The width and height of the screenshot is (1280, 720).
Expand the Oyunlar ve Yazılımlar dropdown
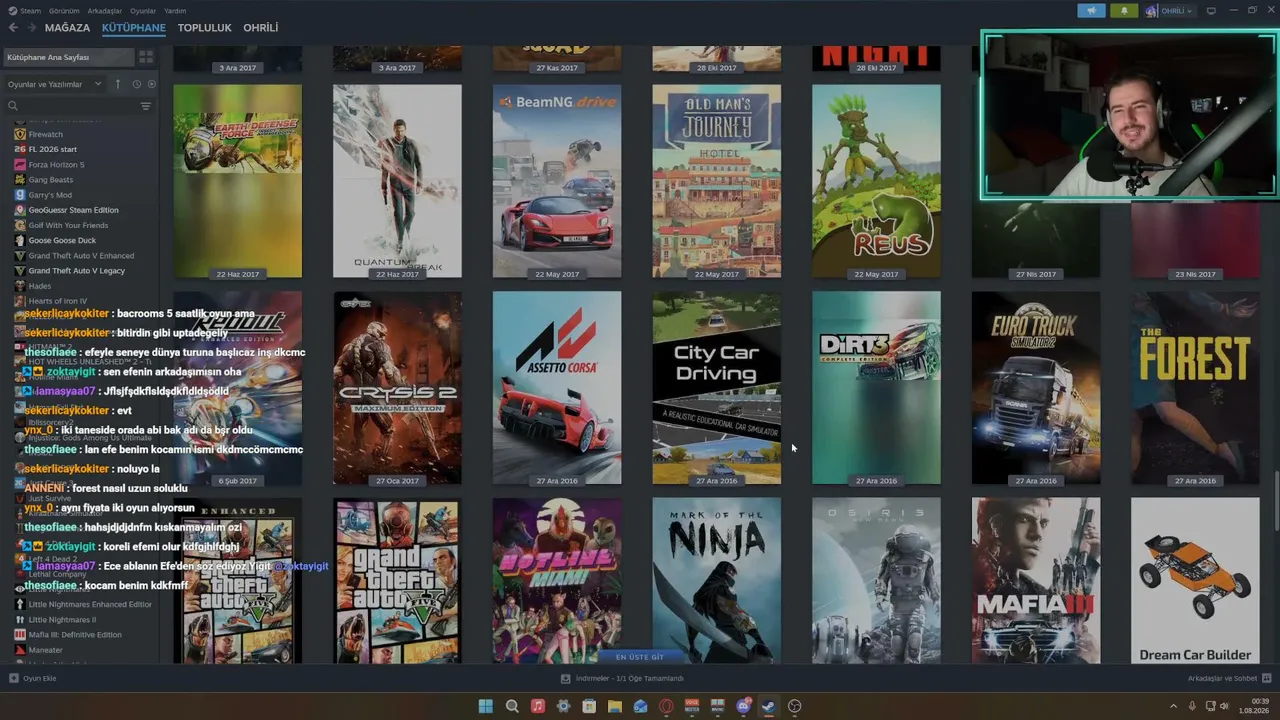(55, 84)
